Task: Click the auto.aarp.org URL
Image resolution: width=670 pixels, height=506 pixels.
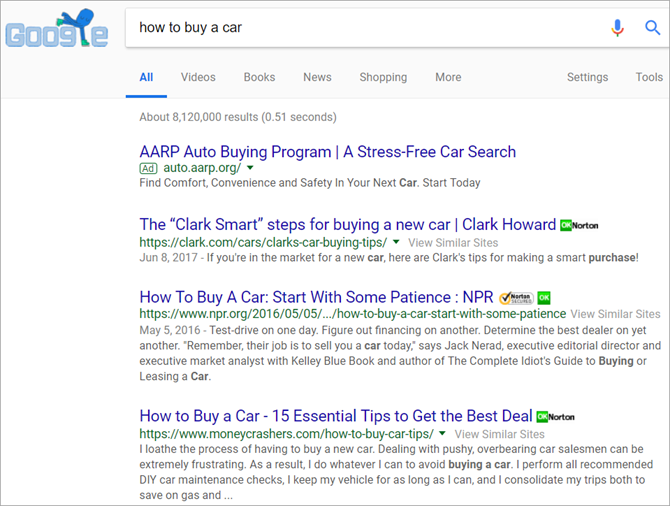Action: click(202, 168)
